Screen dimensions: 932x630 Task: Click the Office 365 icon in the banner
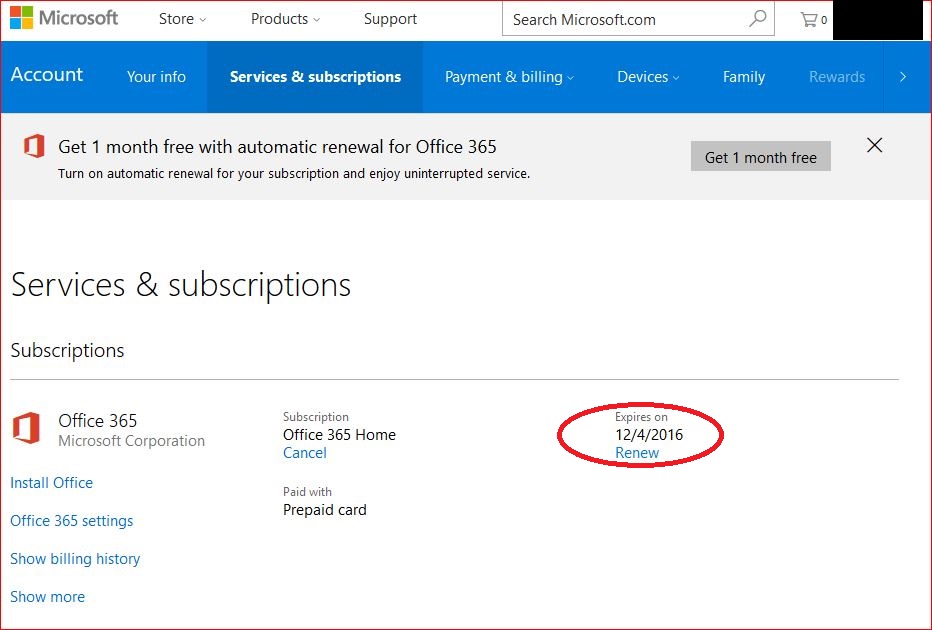click(33, 147)
